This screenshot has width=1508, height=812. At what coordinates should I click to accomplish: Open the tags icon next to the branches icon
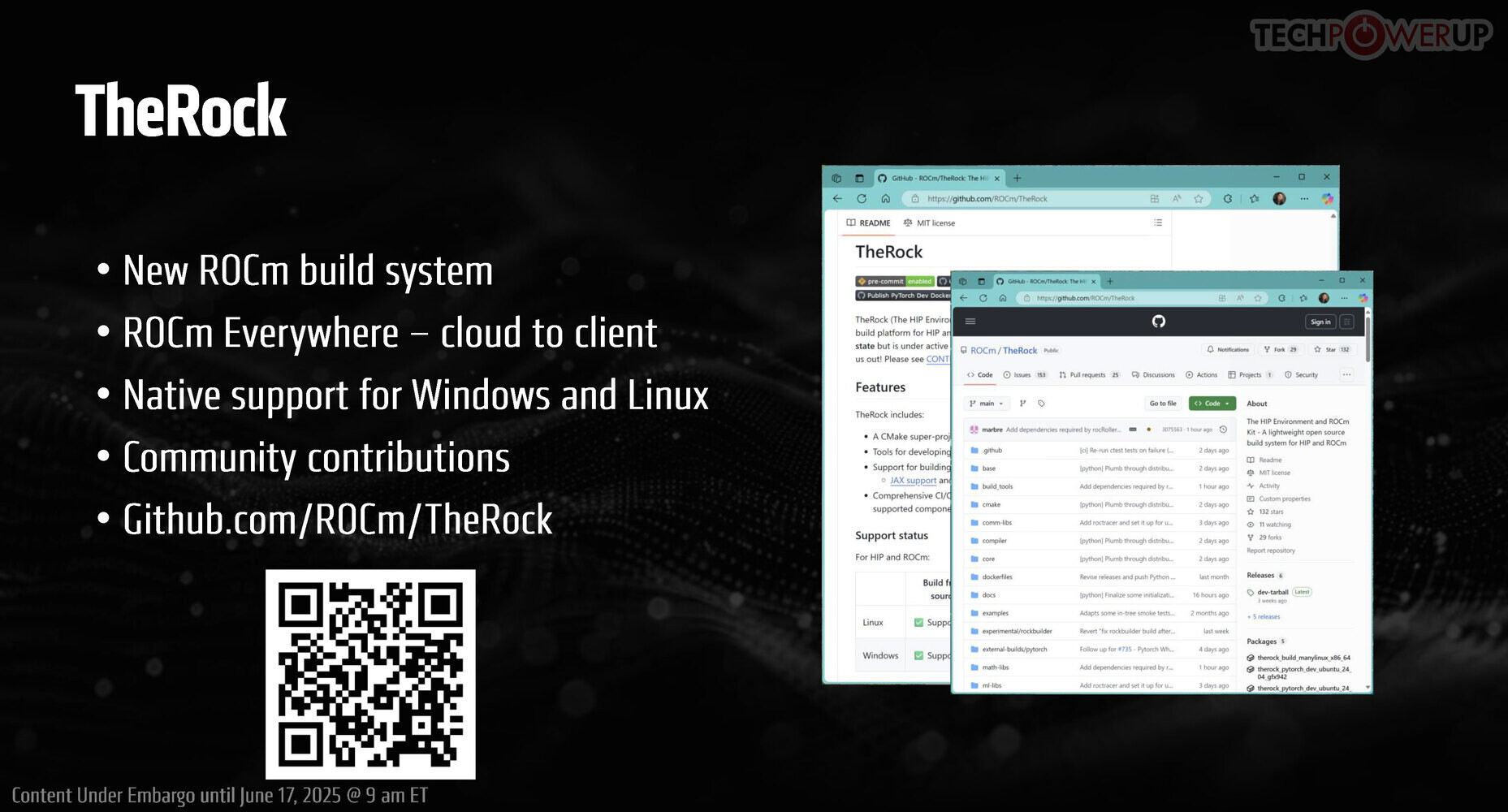(x=1041, y=404)
